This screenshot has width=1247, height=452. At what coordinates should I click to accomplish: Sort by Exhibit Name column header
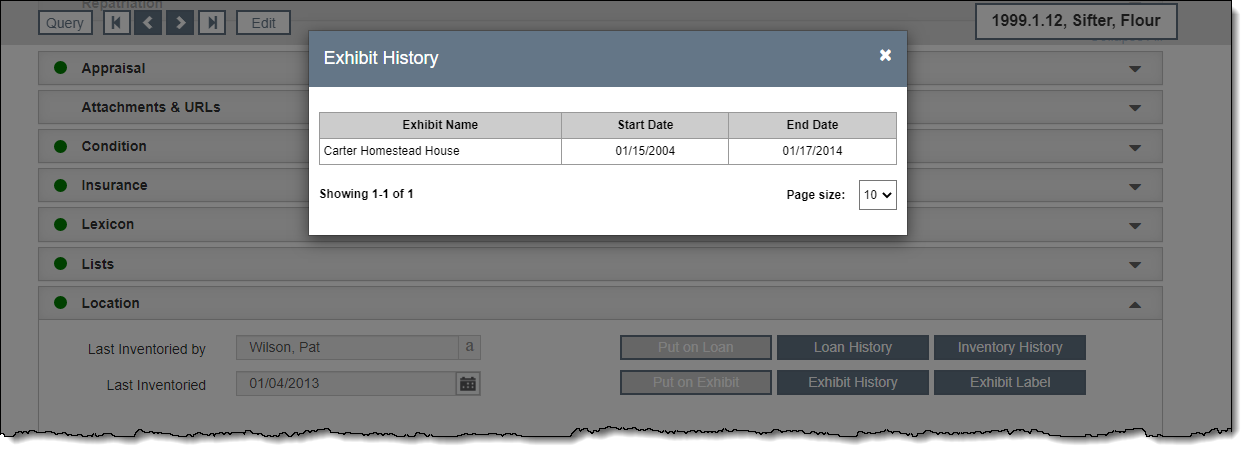click(440, 125)
